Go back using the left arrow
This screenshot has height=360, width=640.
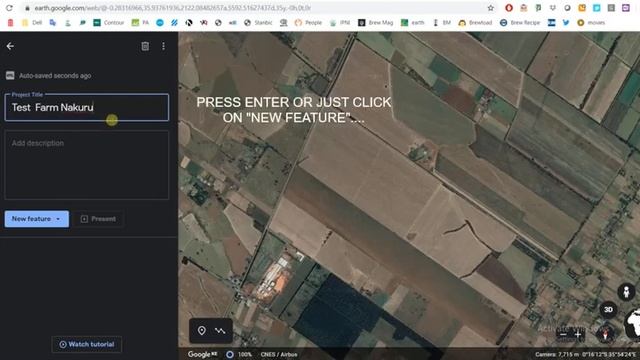(x=10, y=46)
